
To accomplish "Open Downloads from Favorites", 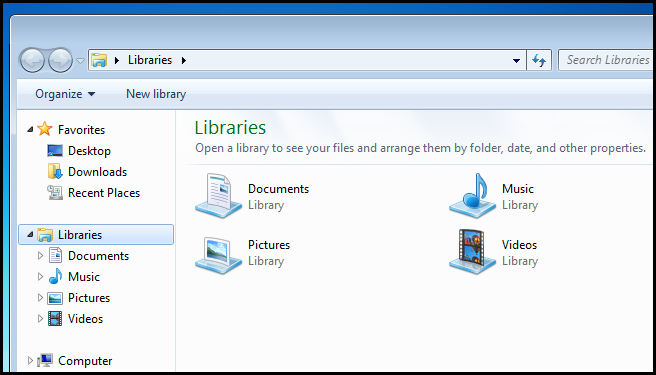I will click(x=97, y=172).
